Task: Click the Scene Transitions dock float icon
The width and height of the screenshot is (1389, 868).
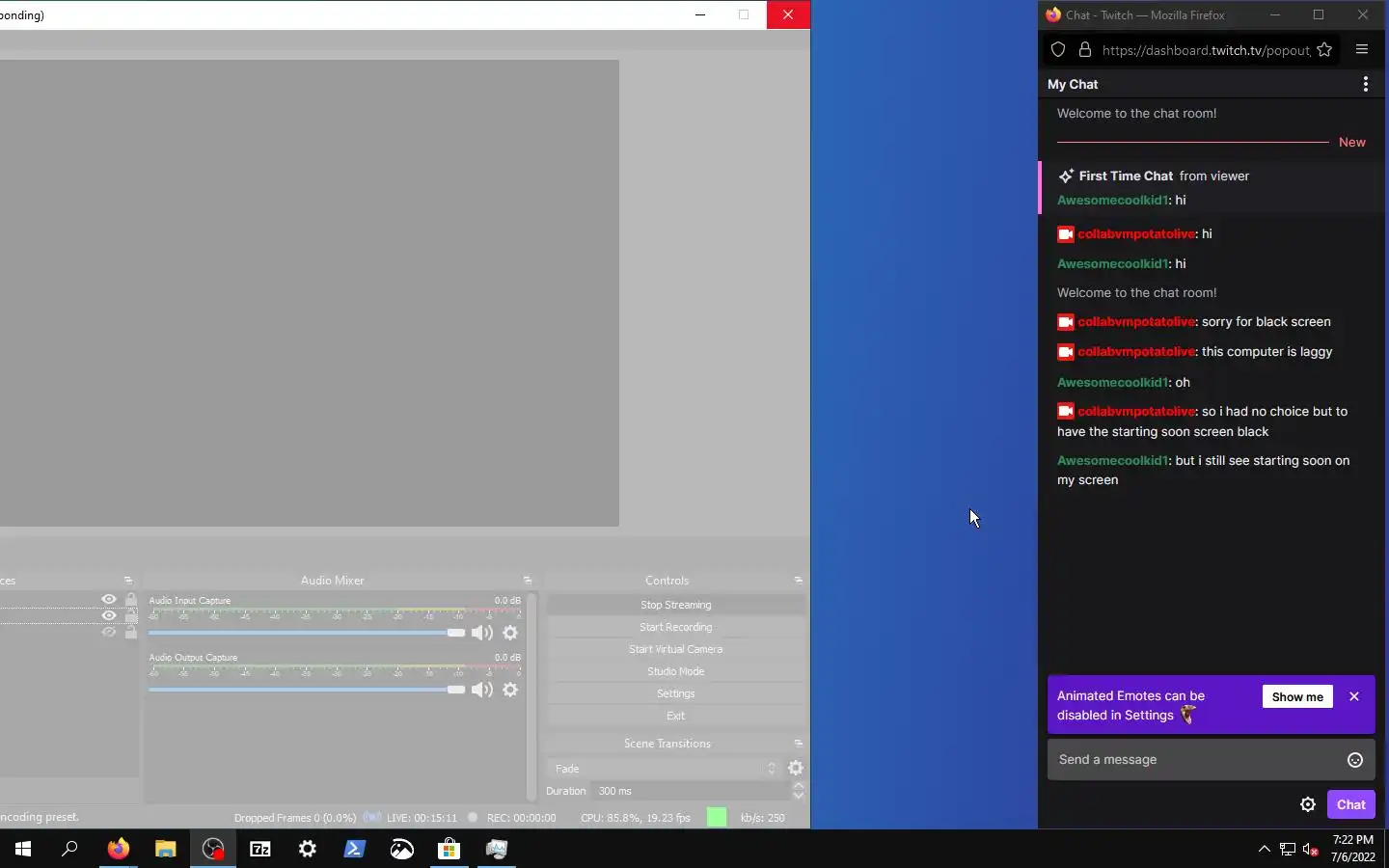Action: point(799,744)
